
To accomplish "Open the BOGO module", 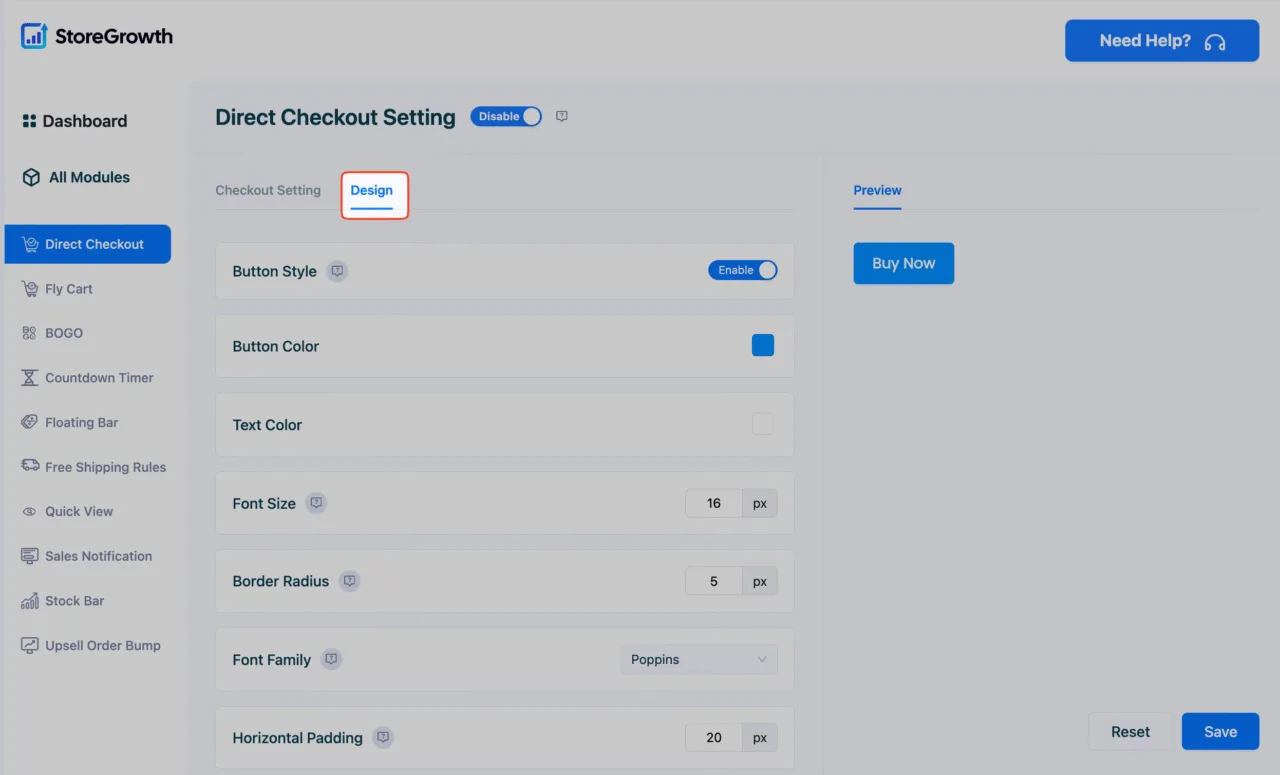I will pyautogui.click(x=52, y=333).
